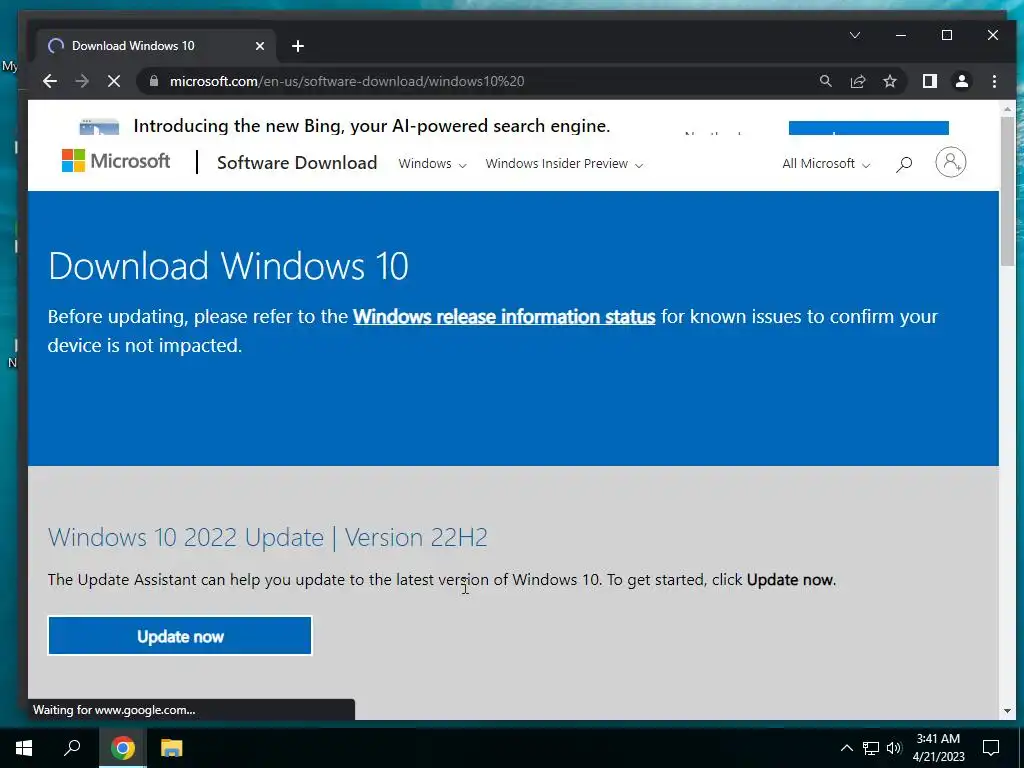The image size is (1024, 768).
Task: Click the blue Bing banner button
Action: click(x=869, y=127)
